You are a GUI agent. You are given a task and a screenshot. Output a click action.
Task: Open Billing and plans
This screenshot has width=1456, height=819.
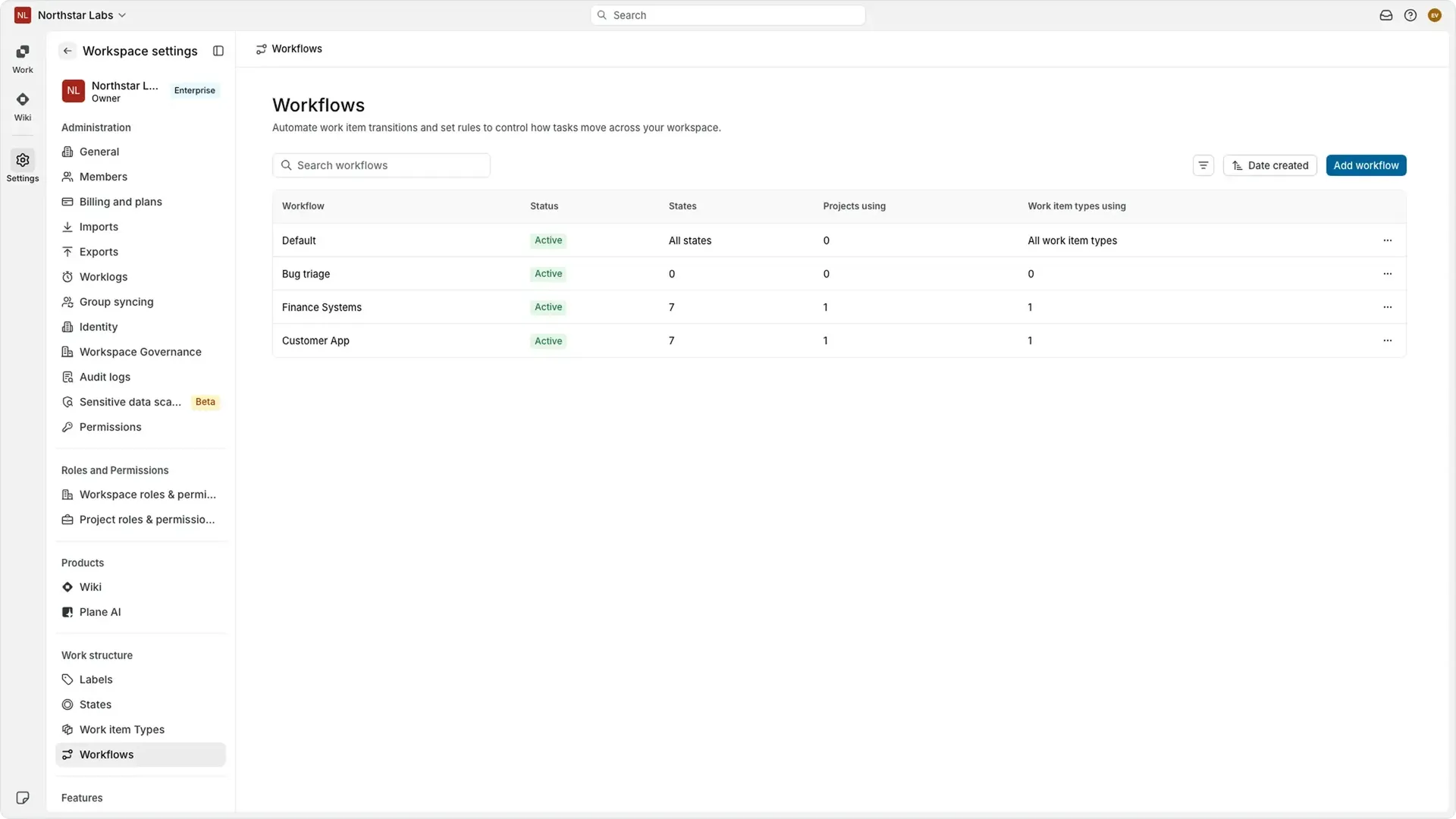tap(140, 202)
